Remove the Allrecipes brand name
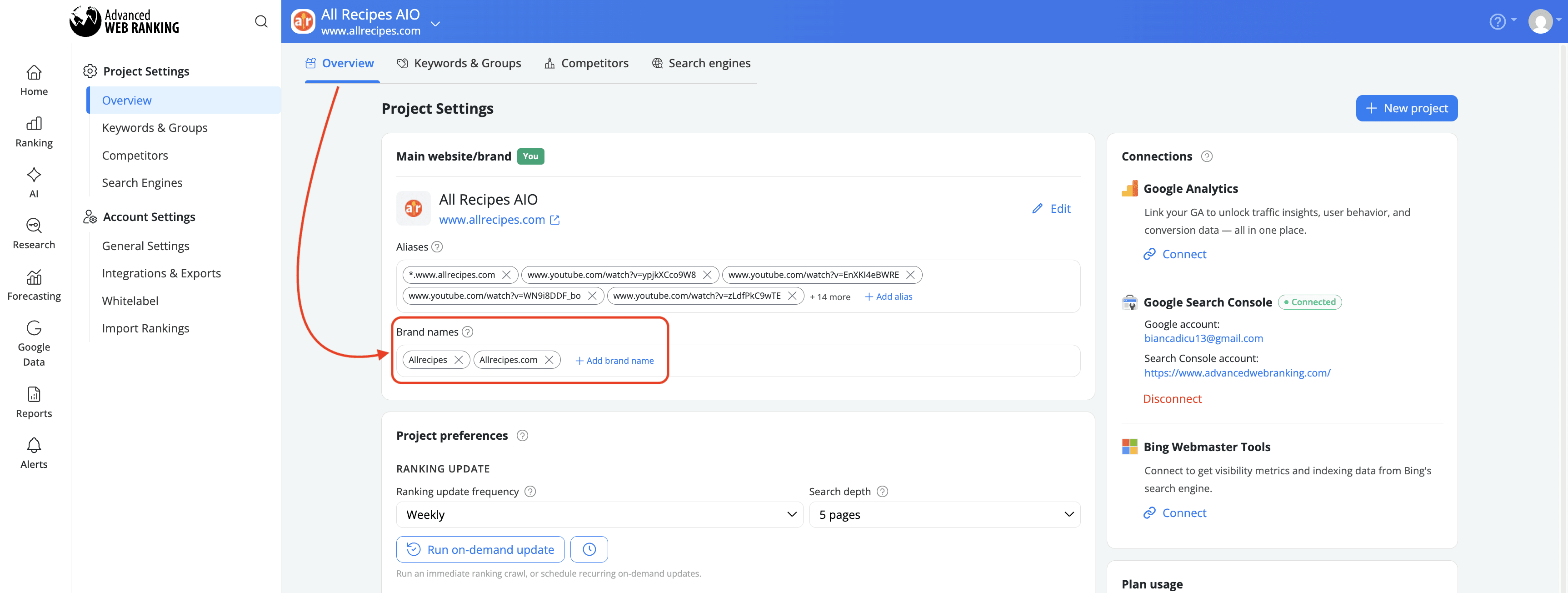 (459, 361)
